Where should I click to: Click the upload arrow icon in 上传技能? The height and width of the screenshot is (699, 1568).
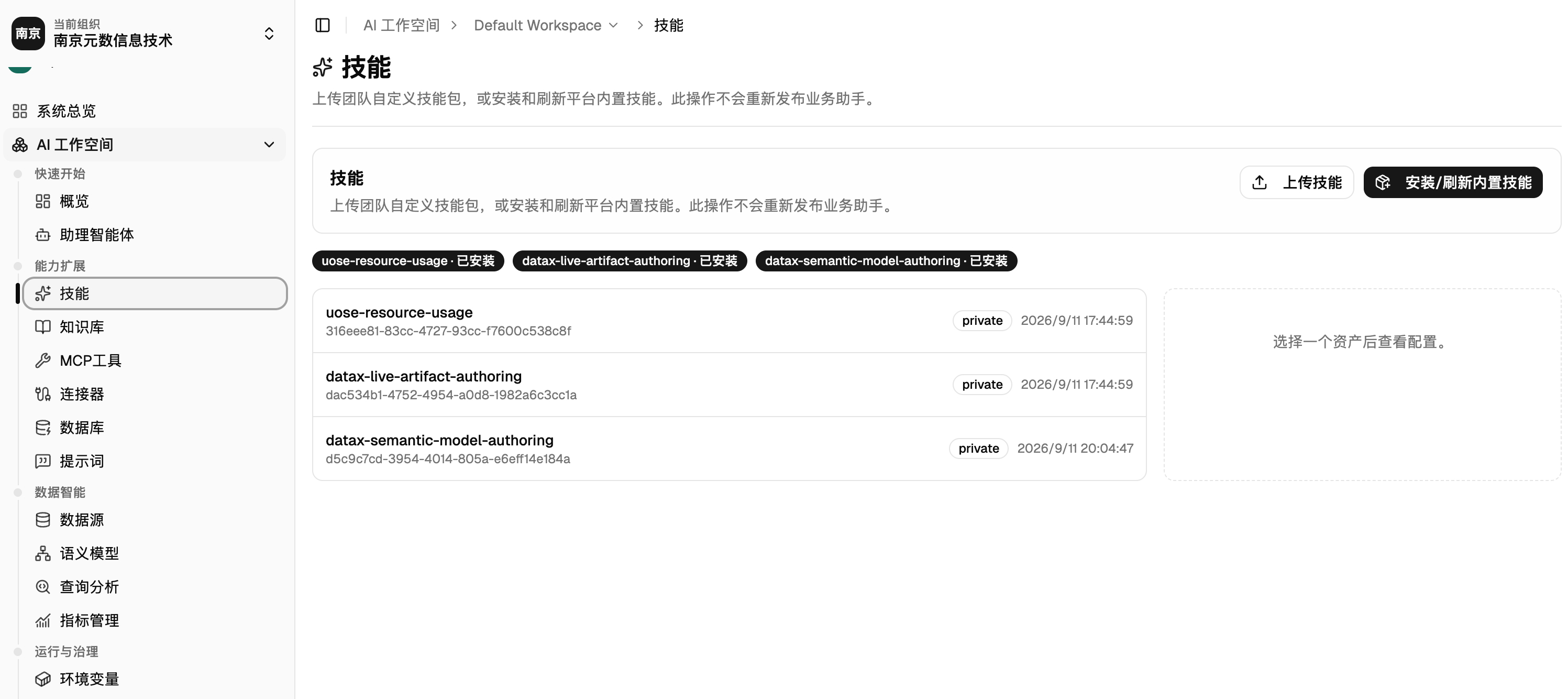pyautogui.click(x=1260, y=182)
